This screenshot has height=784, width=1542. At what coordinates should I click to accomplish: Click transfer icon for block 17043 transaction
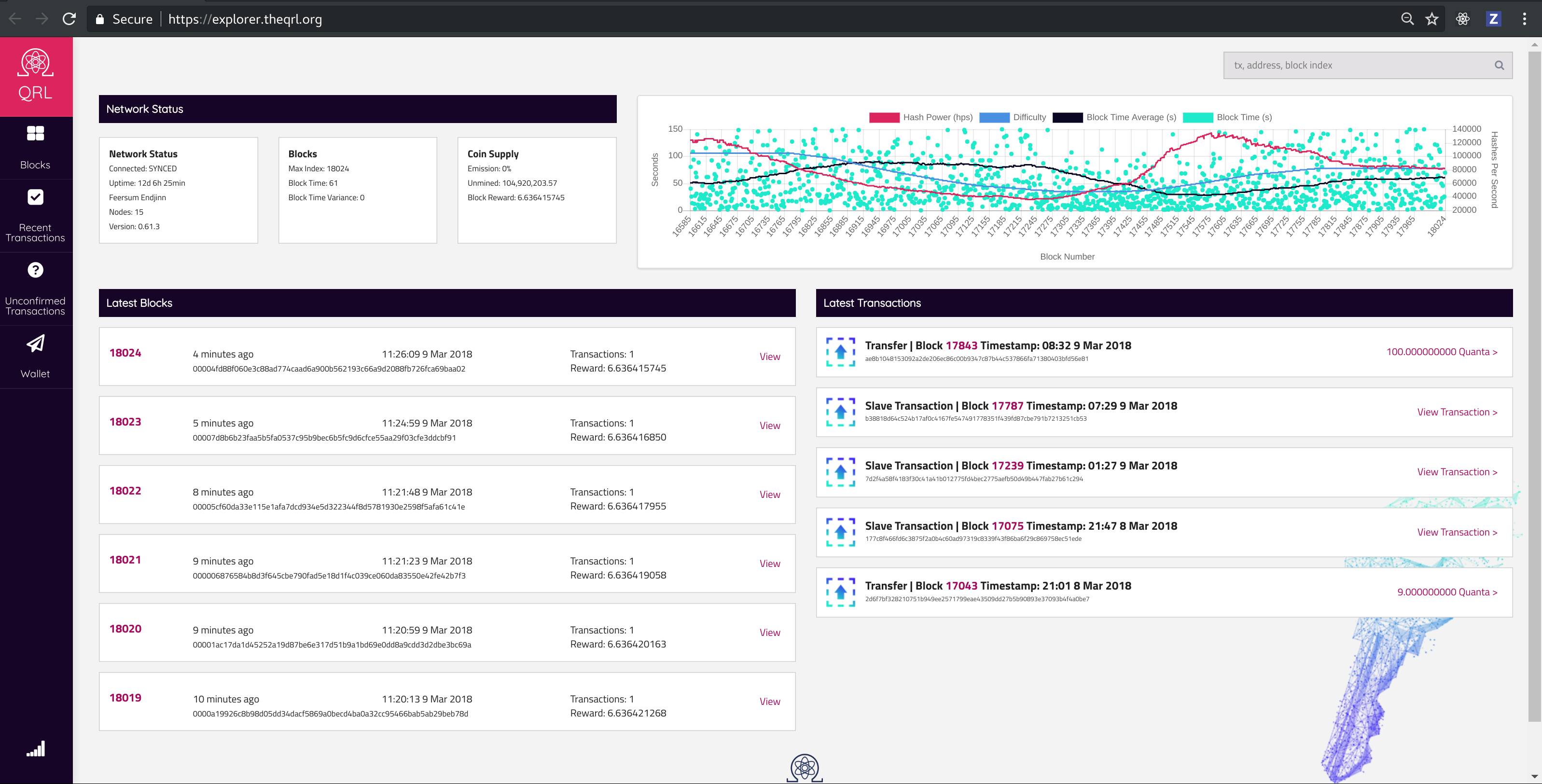[840, 592]
